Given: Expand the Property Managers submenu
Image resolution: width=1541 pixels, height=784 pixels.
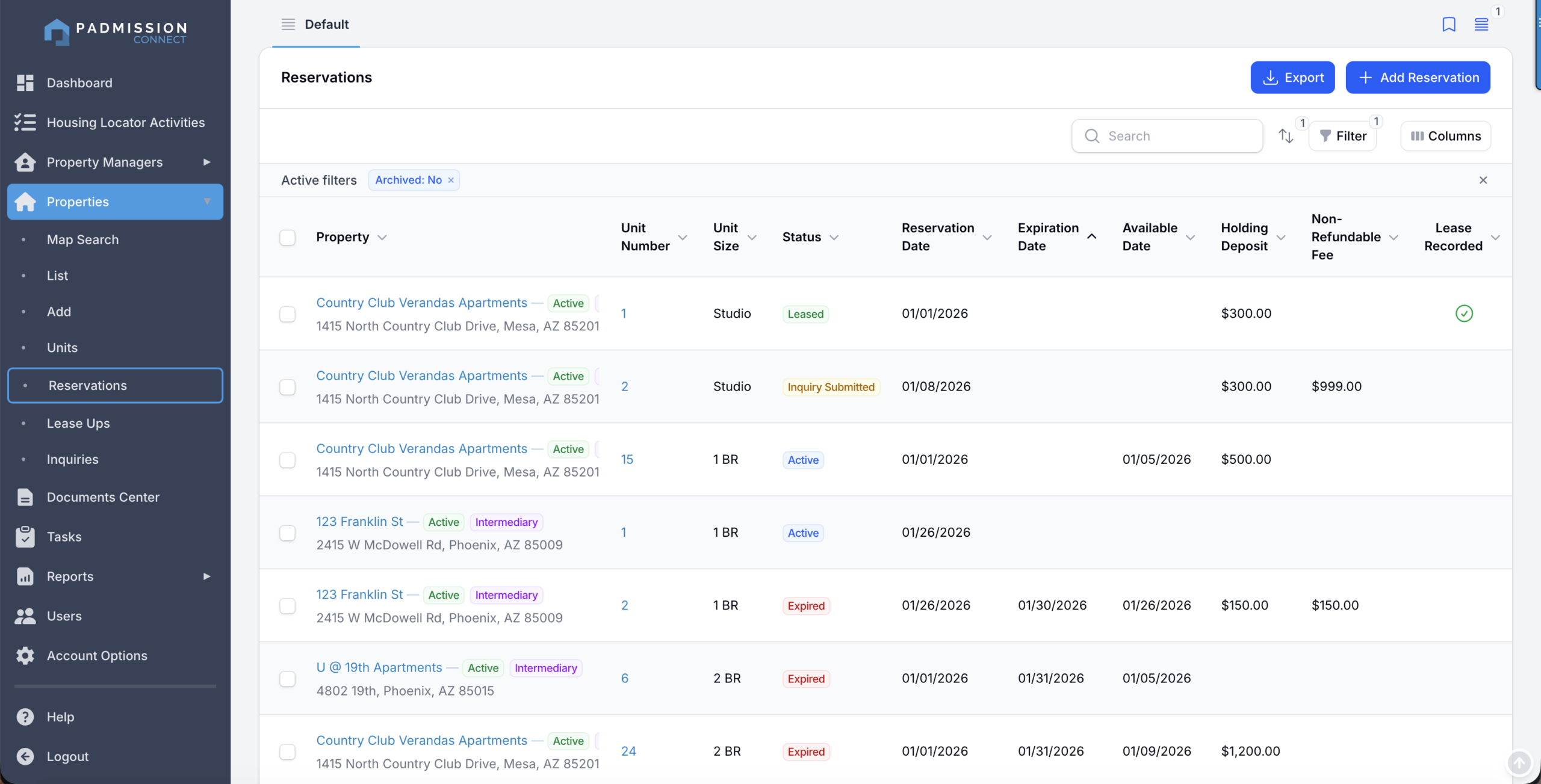Looking at the screenshot, I should (x=206, y=162).
